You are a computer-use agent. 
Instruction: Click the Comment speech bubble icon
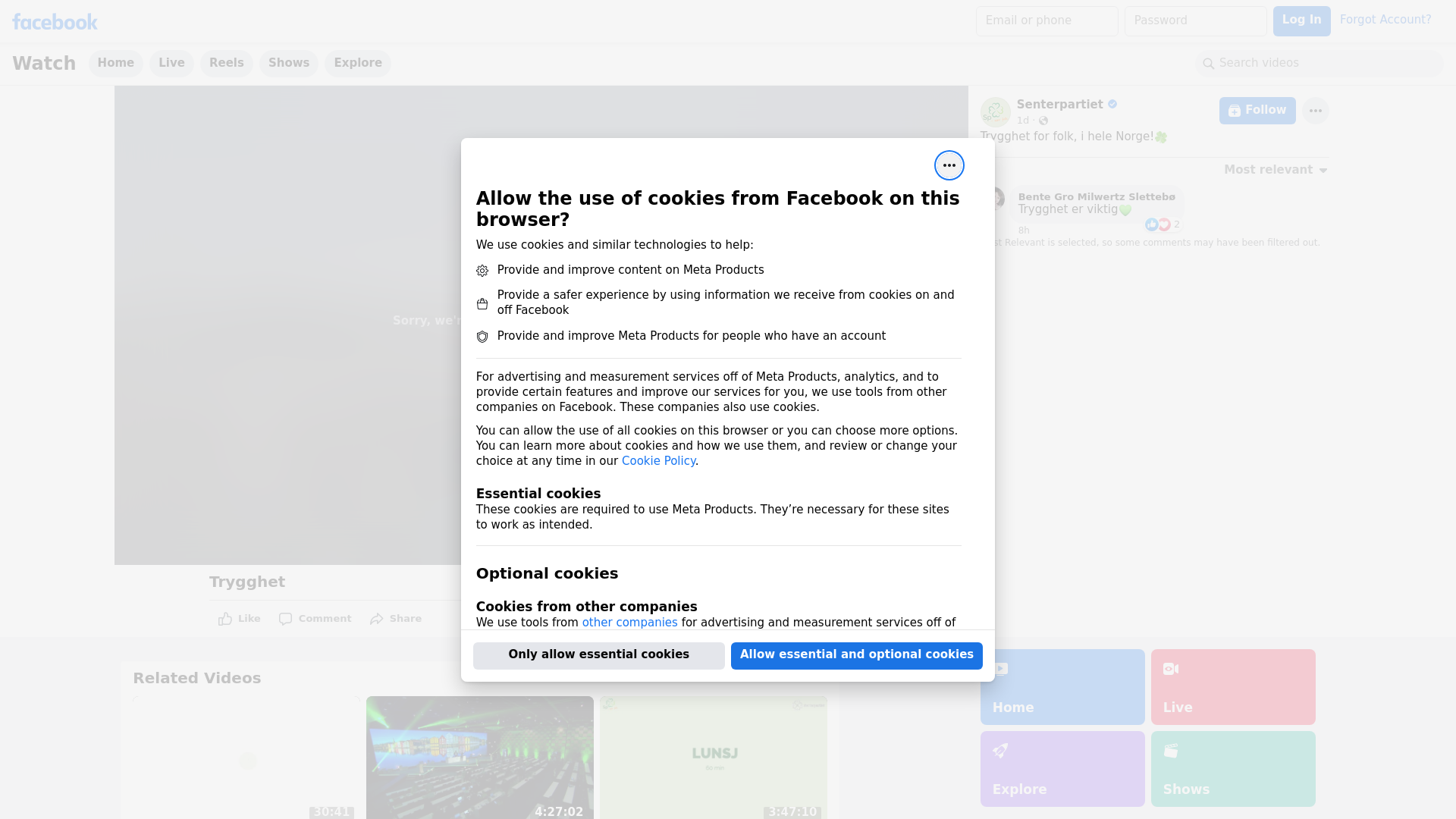tap(285, 619)
